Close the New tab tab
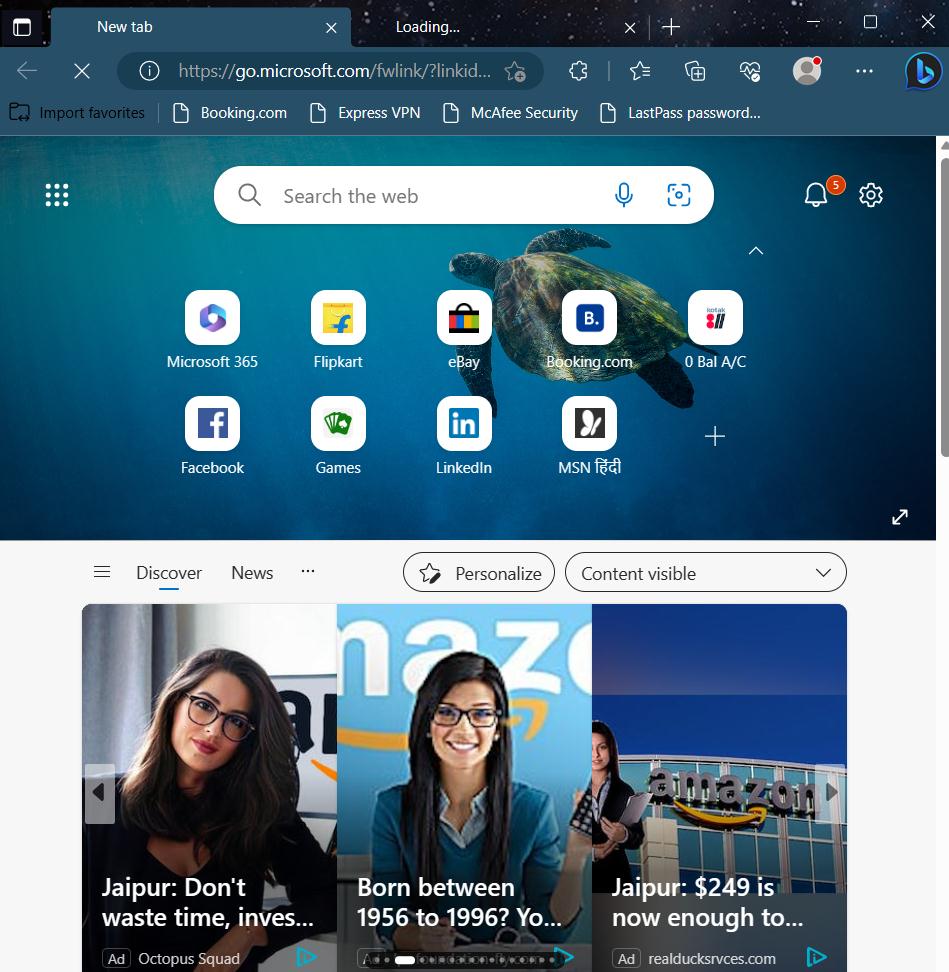Viewport: 949px width, 972px height. click(331, 28)
